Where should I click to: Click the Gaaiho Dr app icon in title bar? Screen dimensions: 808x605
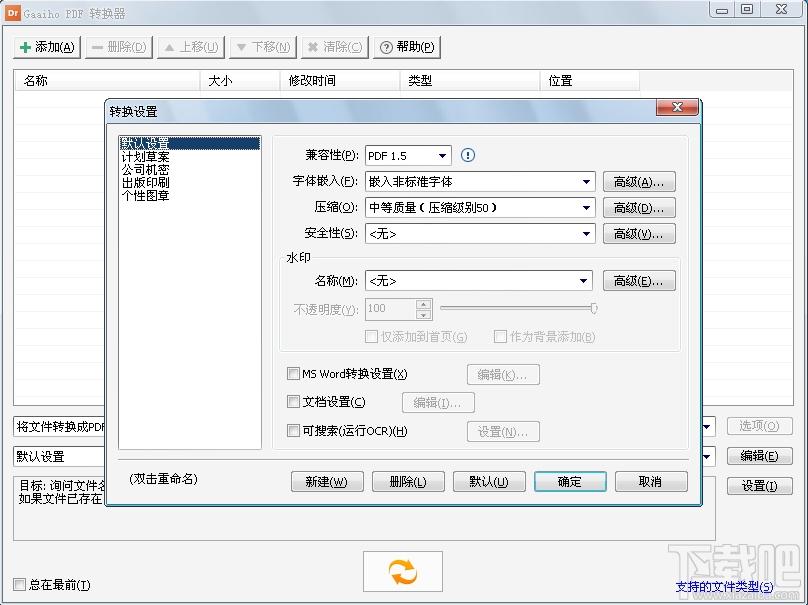(13, 13)
